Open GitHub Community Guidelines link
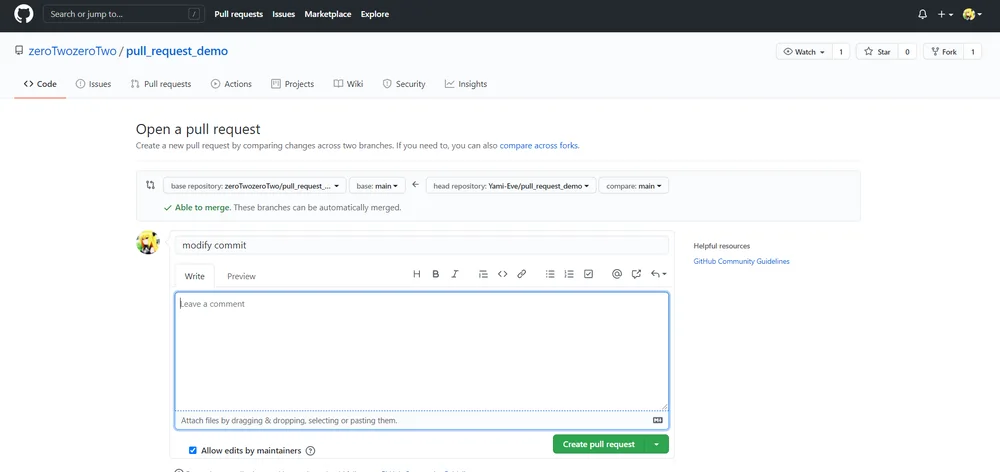 [742, 262]
